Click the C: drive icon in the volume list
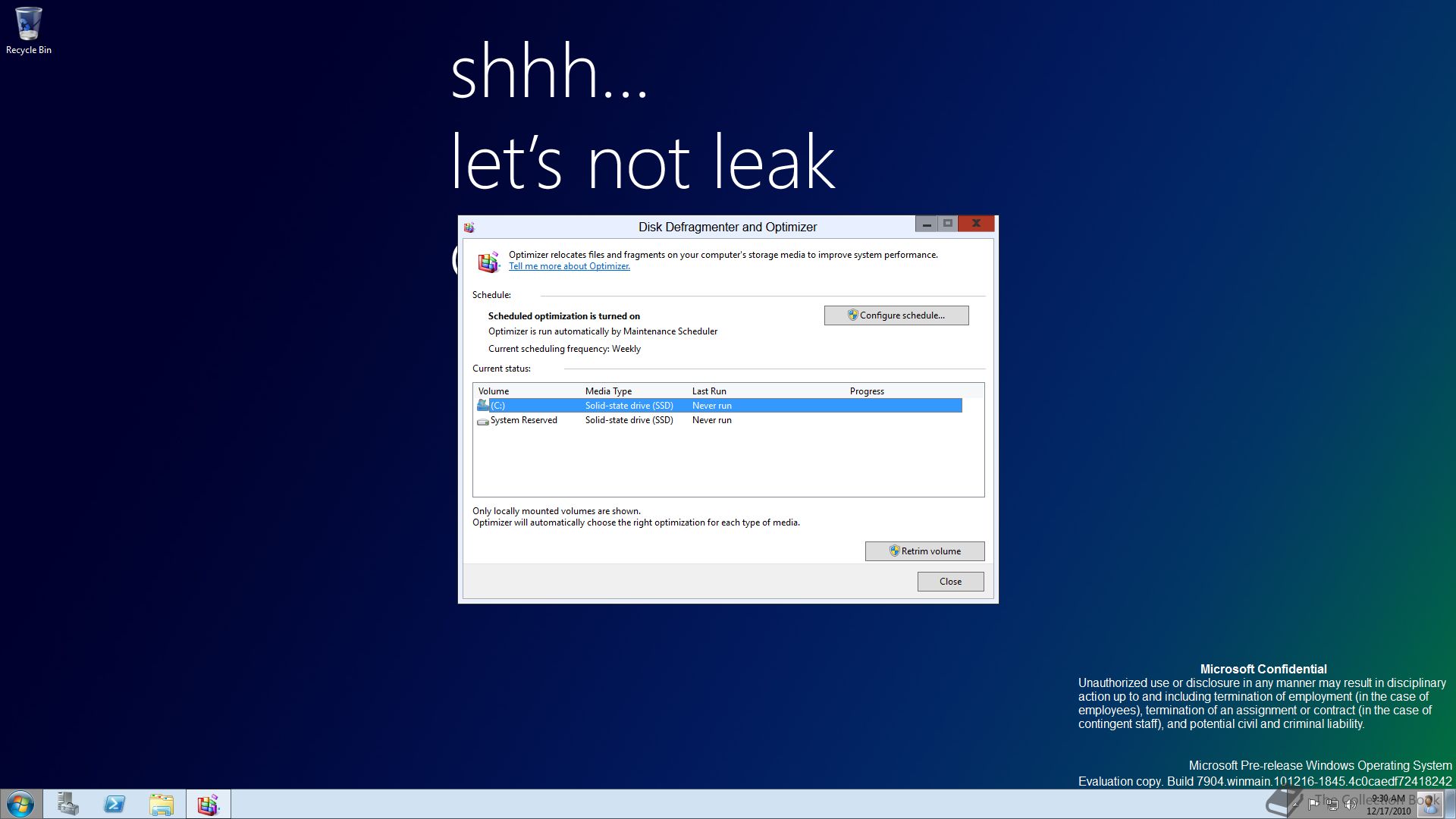 [482, 406]
